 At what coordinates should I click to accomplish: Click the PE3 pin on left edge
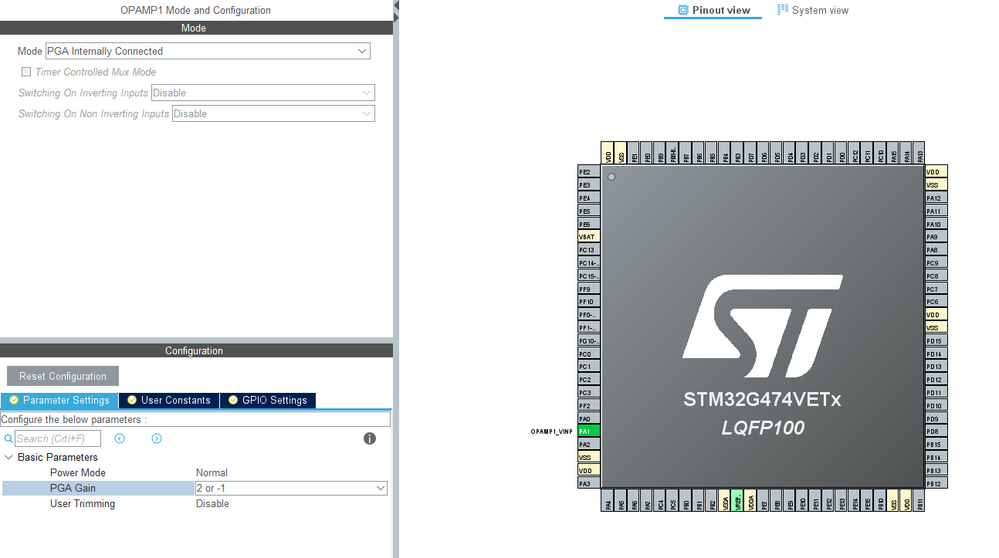tap(588, 185)
